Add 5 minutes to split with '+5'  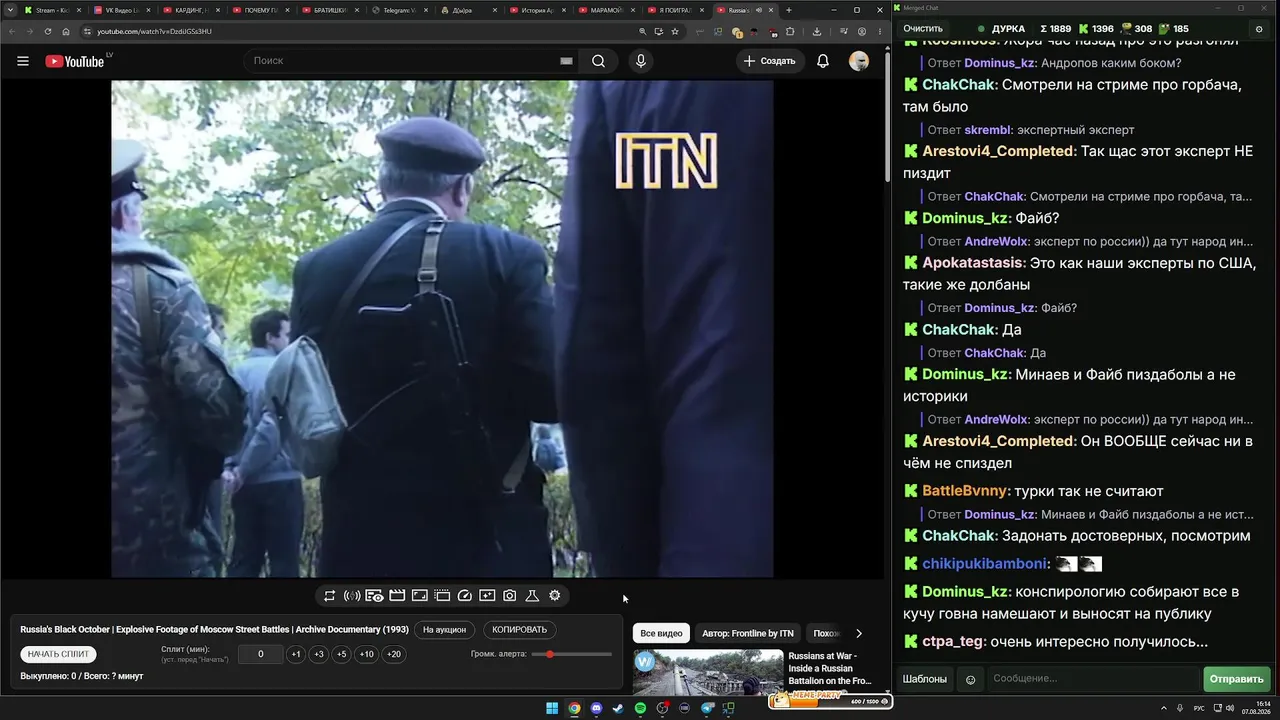pos(342,654)
